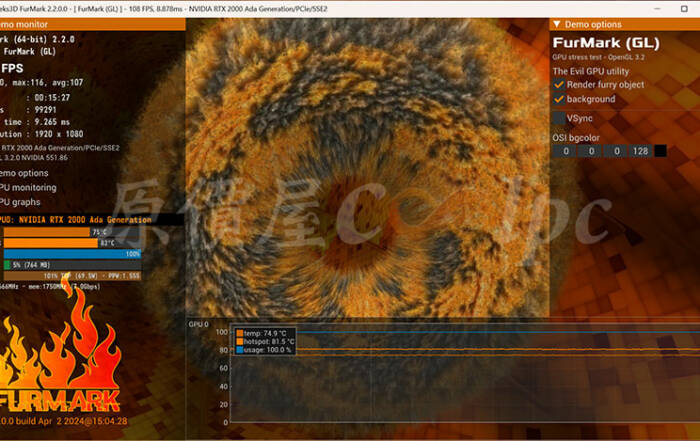Open the black OSI bgcolor swatch

660,151
